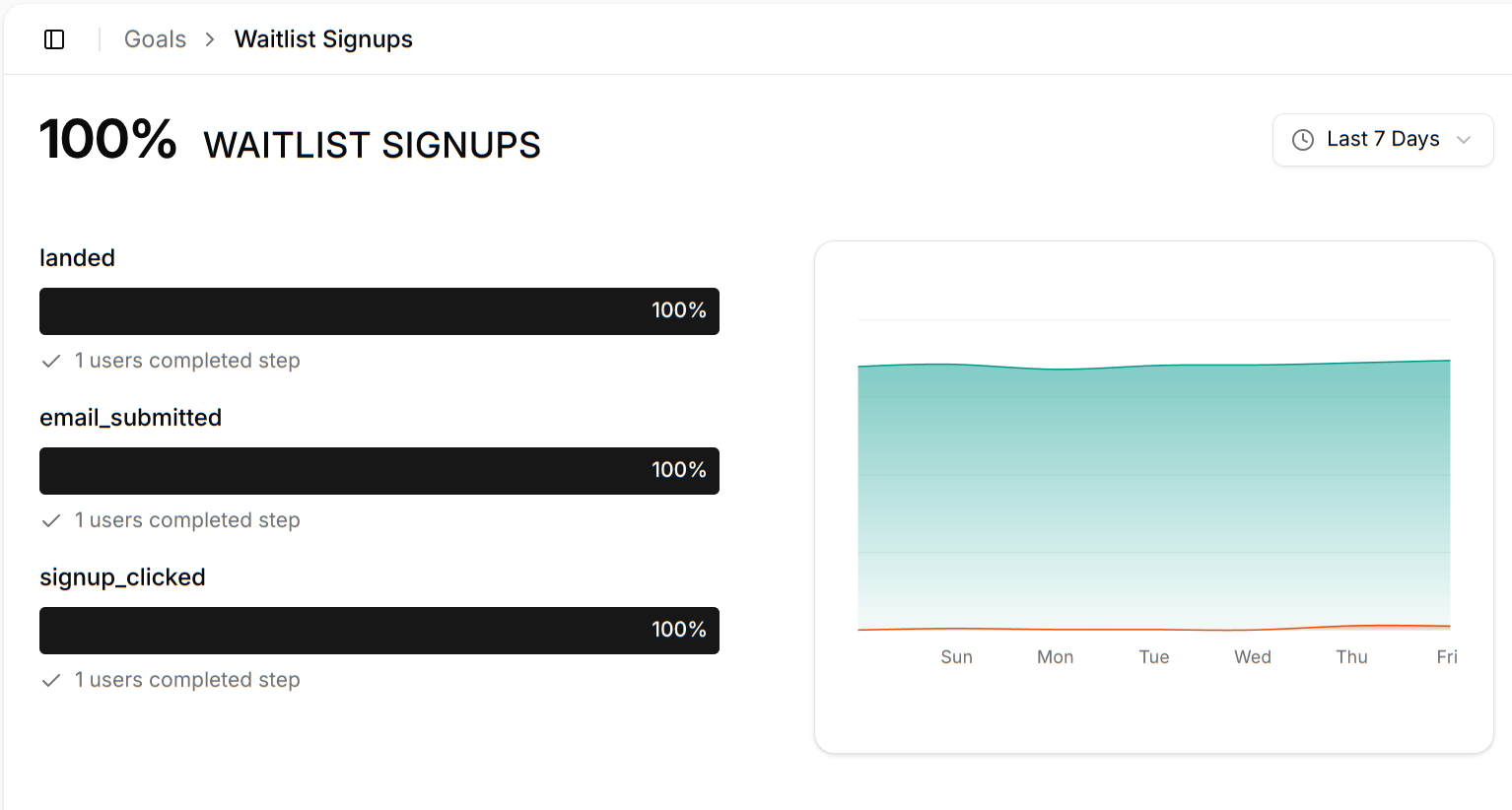Click the Wed label on chart axis
This screenshot has height=810, width=1512.
(x=1252, y=657)
